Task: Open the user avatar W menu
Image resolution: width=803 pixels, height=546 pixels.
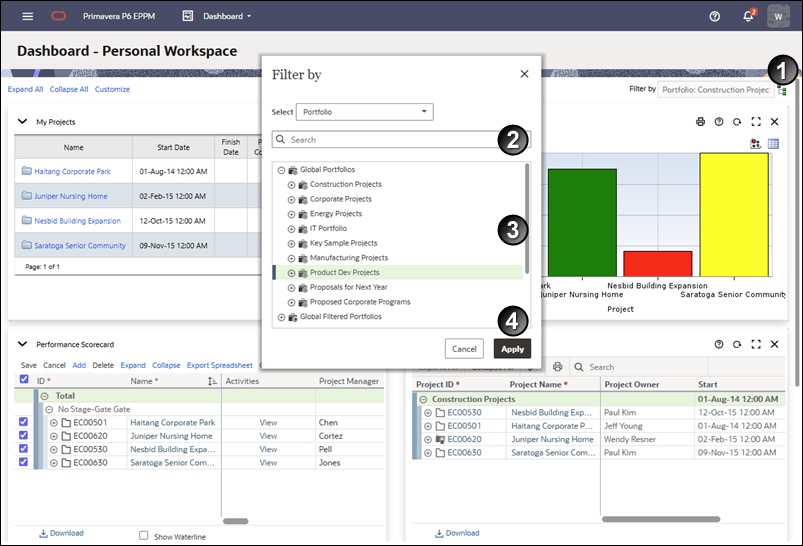Action: (x=778, y=16)
